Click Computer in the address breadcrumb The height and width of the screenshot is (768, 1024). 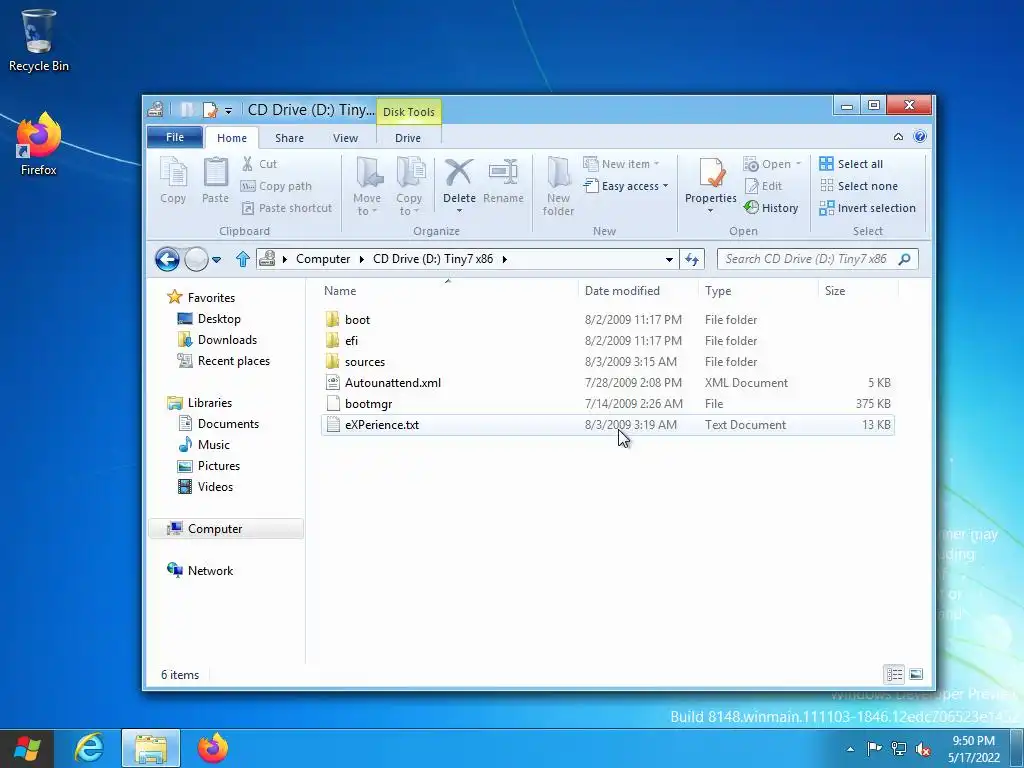[323, 259]
